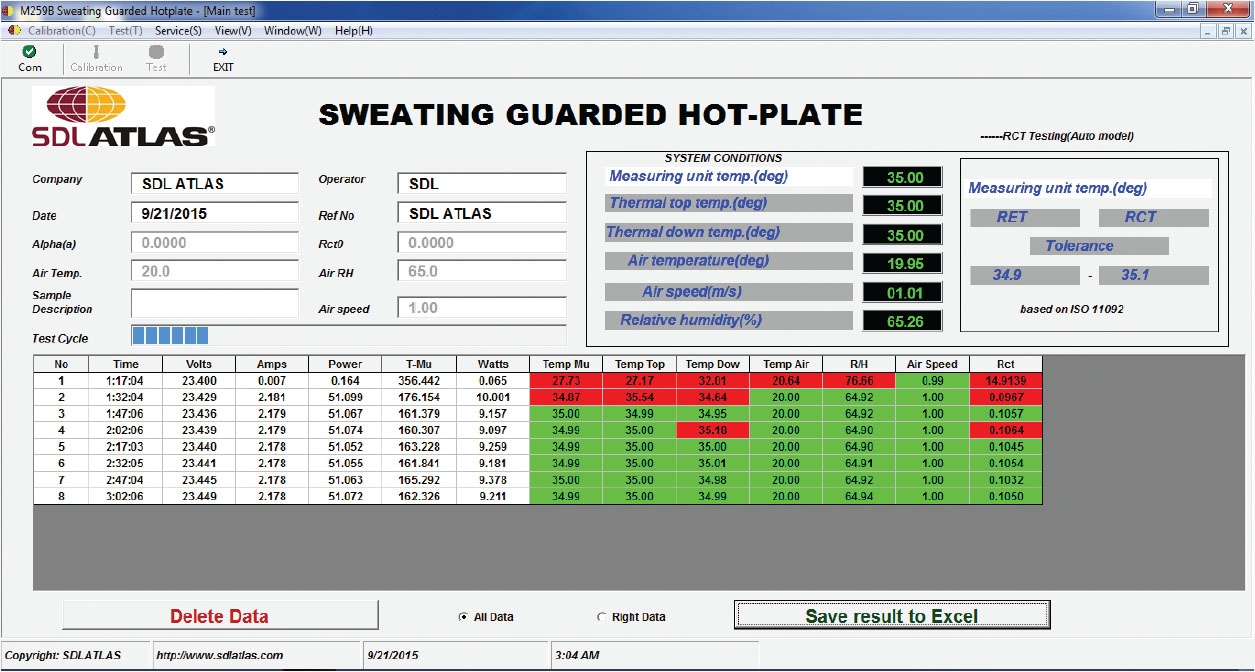This screenshot has width=1255, height=672.
Task: Click the application icon in title bar
Action: click(10, 10)
